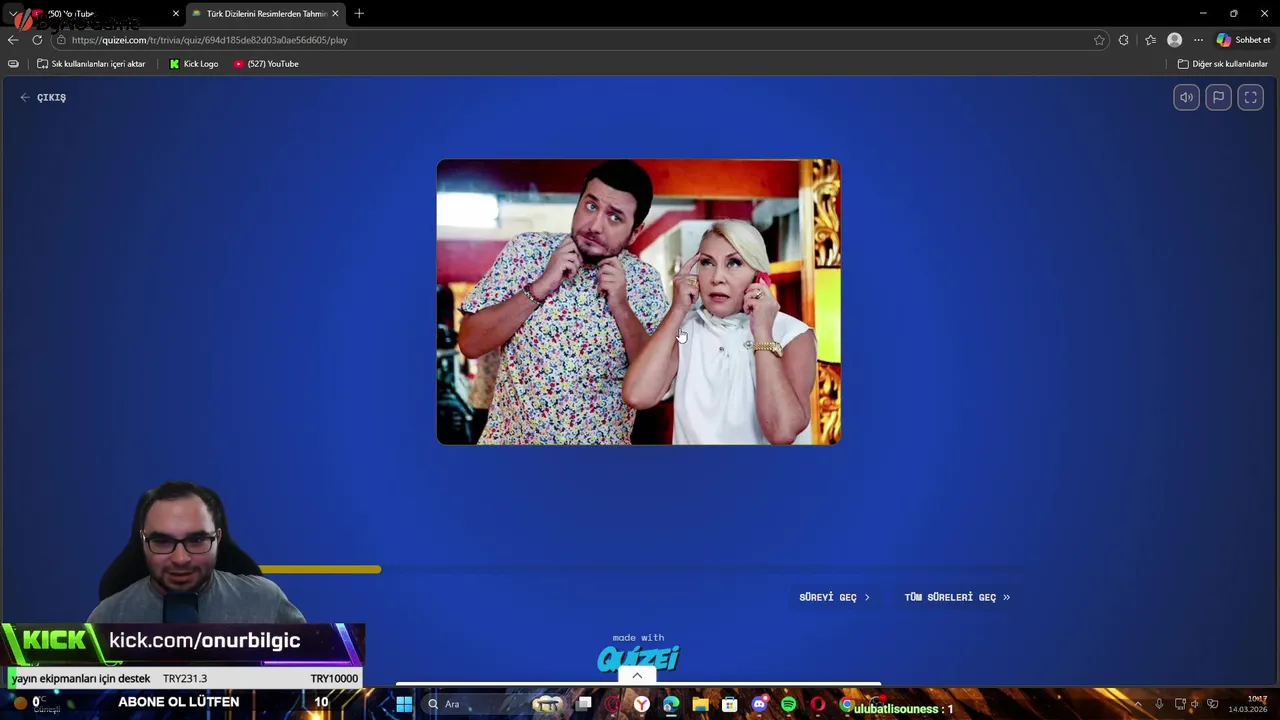Open the tab search dropdown arrow
This screenshot has width=1280, height=720.
tap(13, 14)
